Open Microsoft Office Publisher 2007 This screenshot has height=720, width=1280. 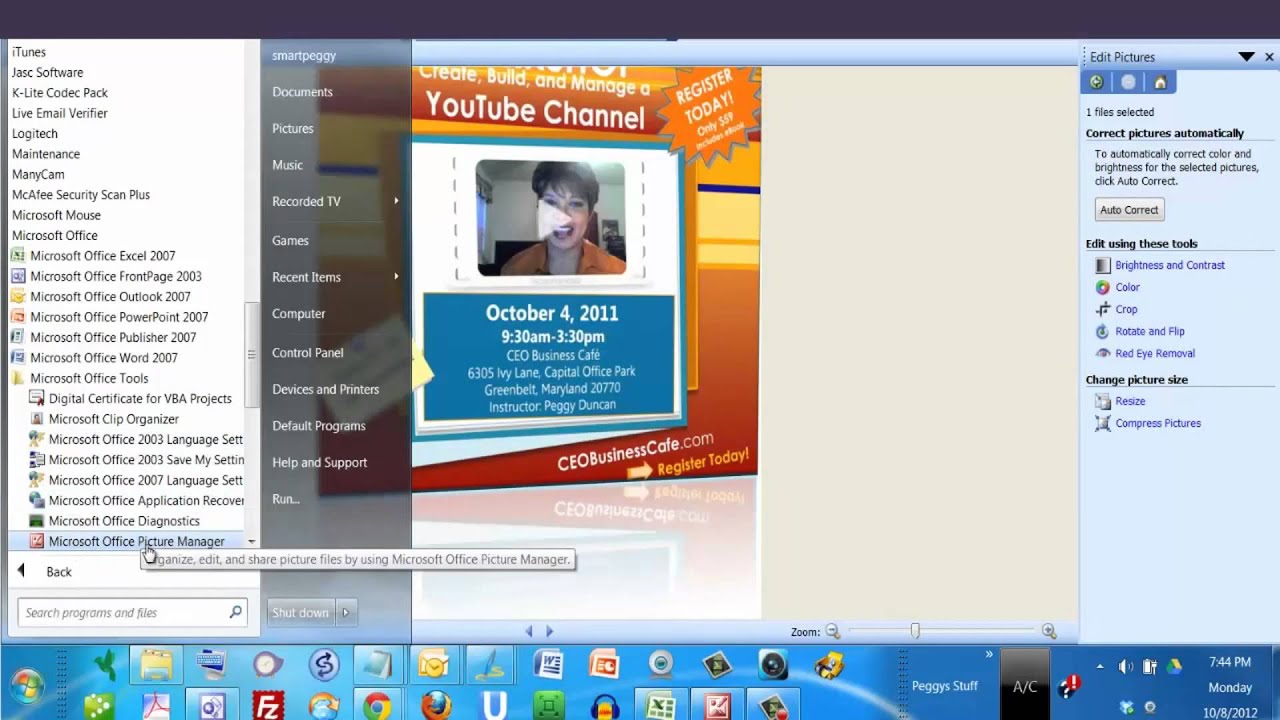[x=103, y=338]
